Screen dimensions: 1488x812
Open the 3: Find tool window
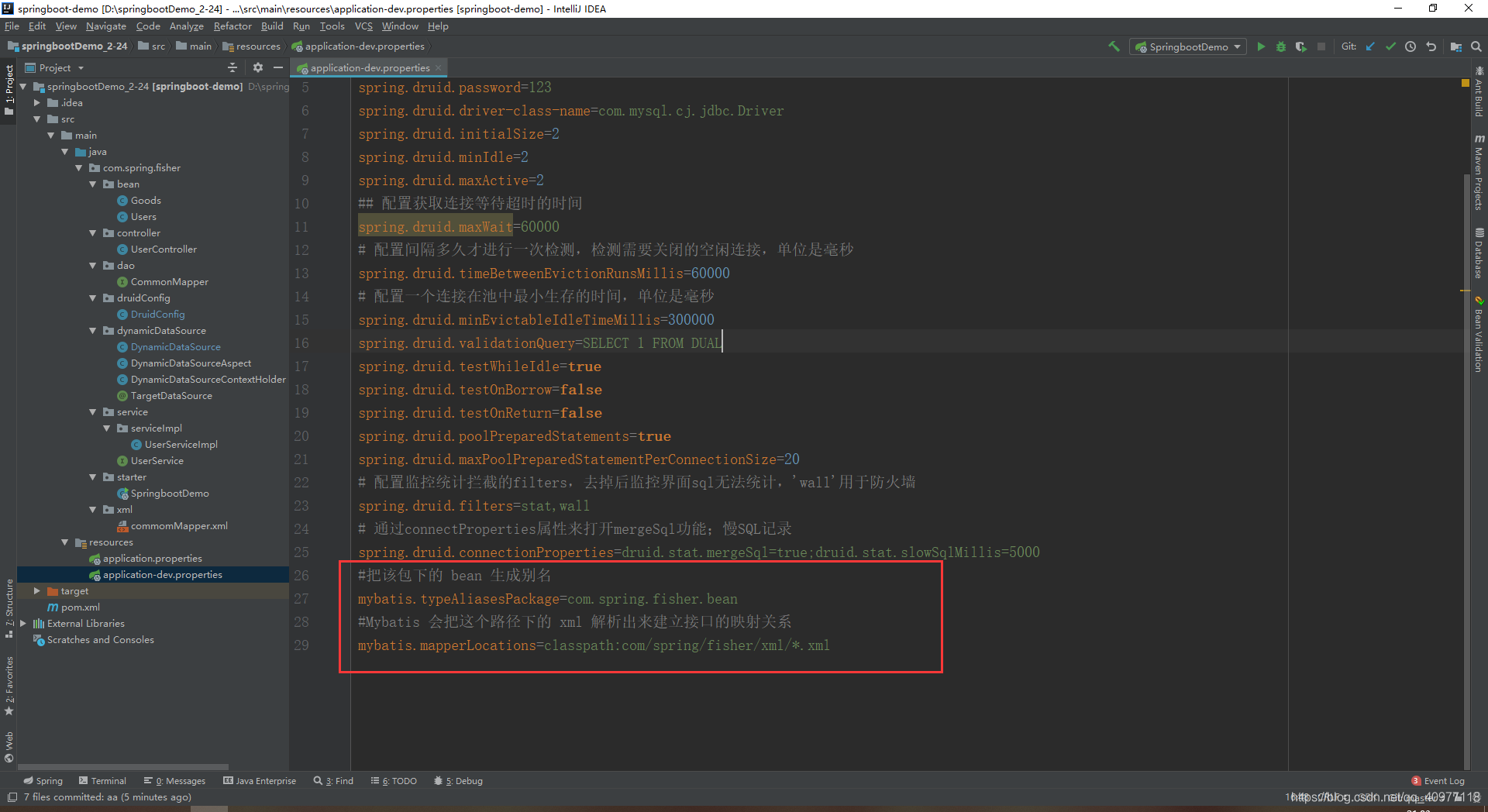coord(333,781)
